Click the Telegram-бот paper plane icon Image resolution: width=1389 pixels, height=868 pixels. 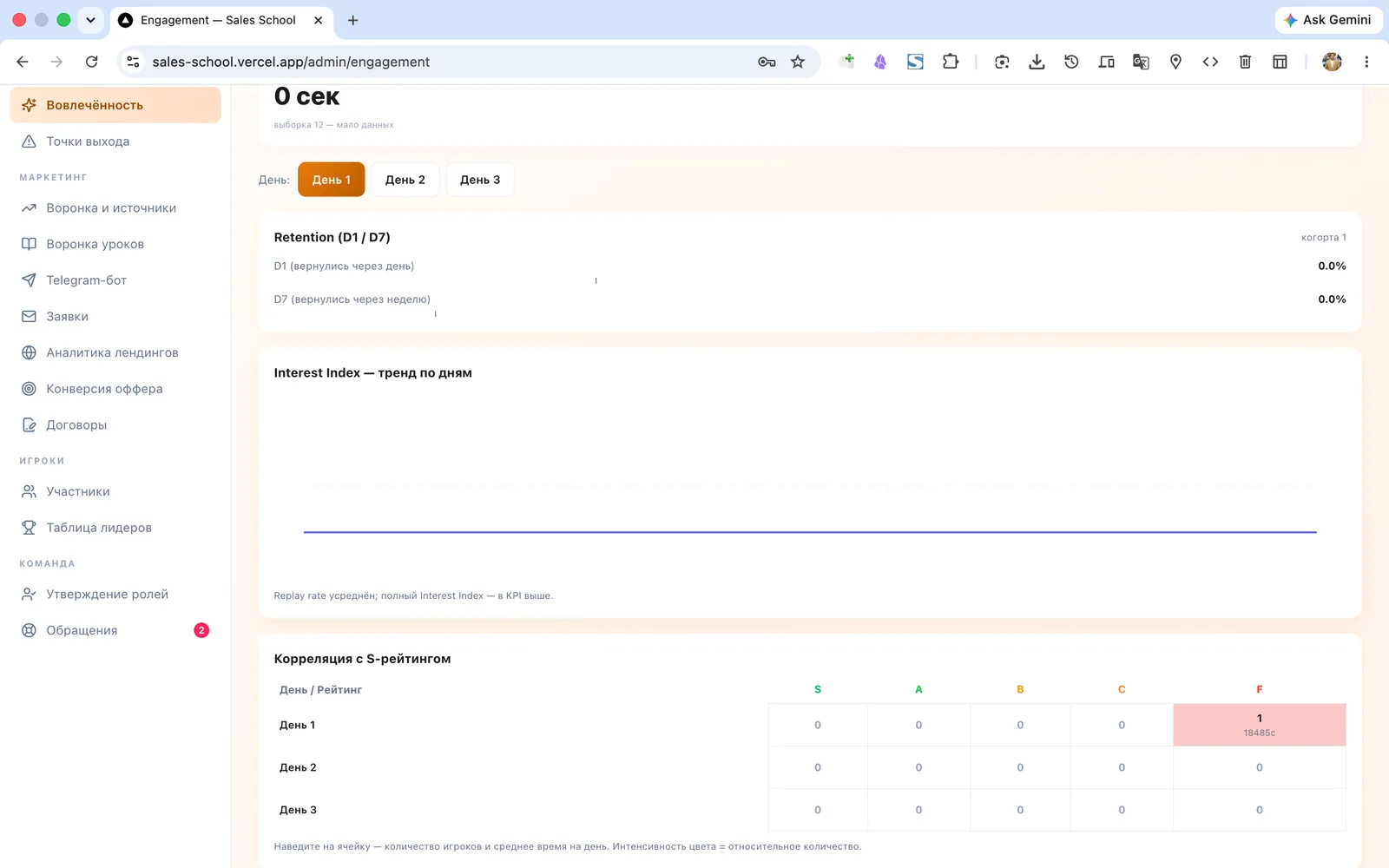pos(29,280)
